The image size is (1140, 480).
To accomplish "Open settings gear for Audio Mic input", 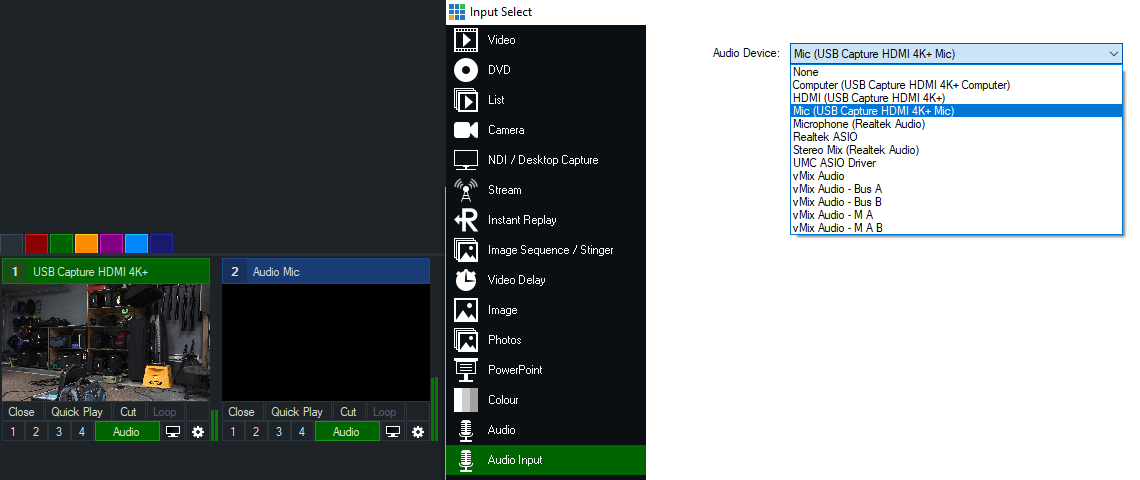I will 417,432.
